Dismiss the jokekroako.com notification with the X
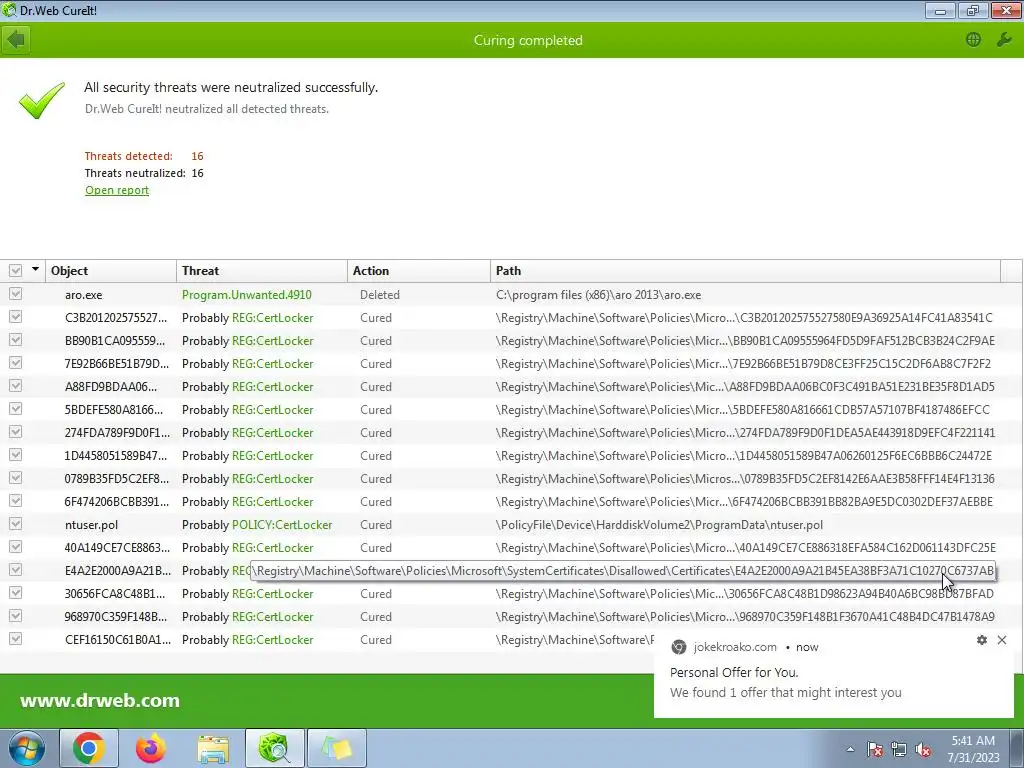Viewport: 1024px width, 768px height. coord(1002,640)
